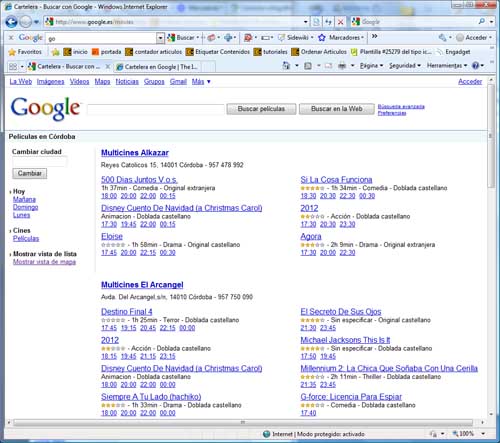Click the contador articulos favorites bar shortcut
This screenshot has width=500, height=443.
154,52
